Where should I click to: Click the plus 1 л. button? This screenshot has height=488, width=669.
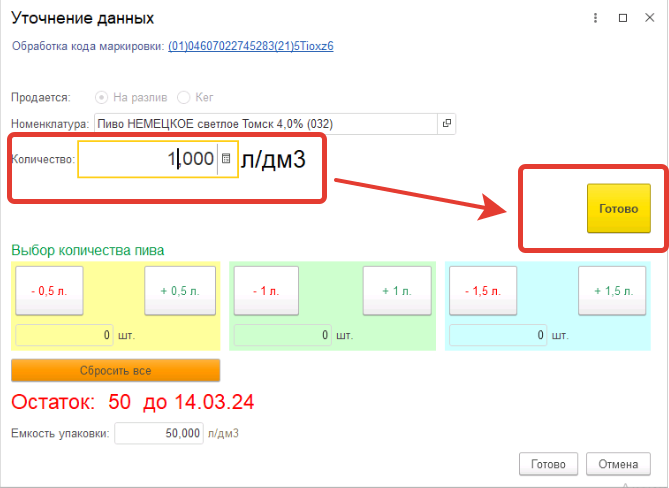(x=397, y=291)
